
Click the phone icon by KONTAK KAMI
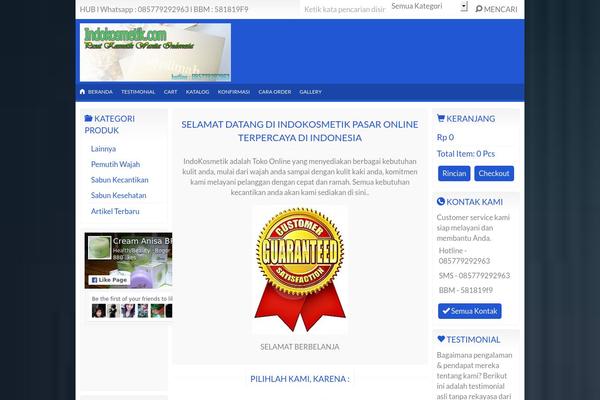[x=441, y=201]
